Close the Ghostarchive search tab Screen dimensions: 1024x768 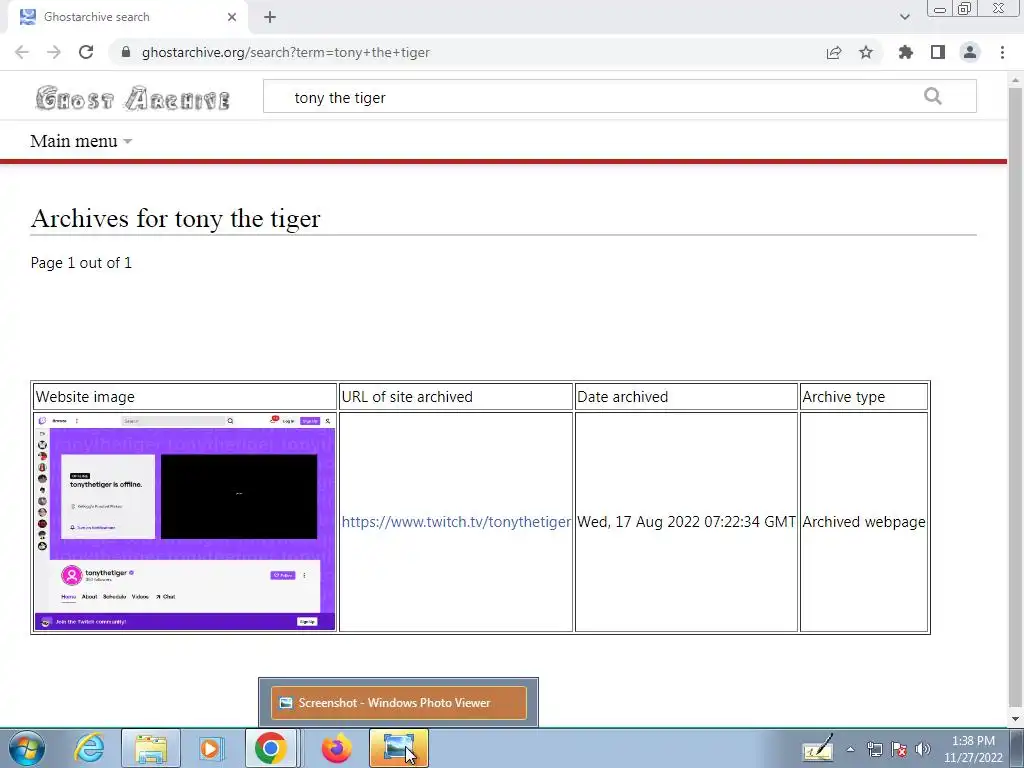pos(232,17)
